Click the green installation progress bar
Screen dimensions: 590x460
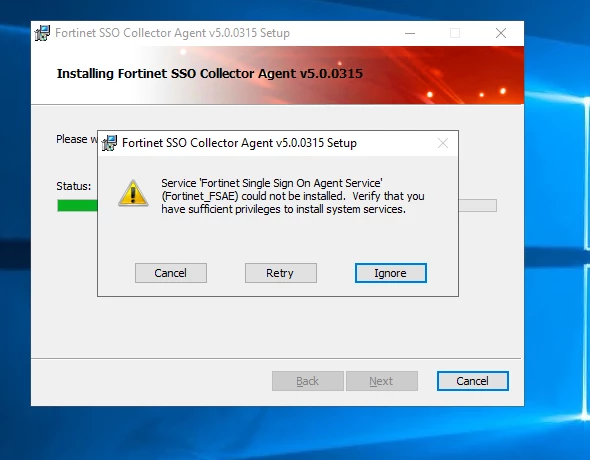(78, 205)
